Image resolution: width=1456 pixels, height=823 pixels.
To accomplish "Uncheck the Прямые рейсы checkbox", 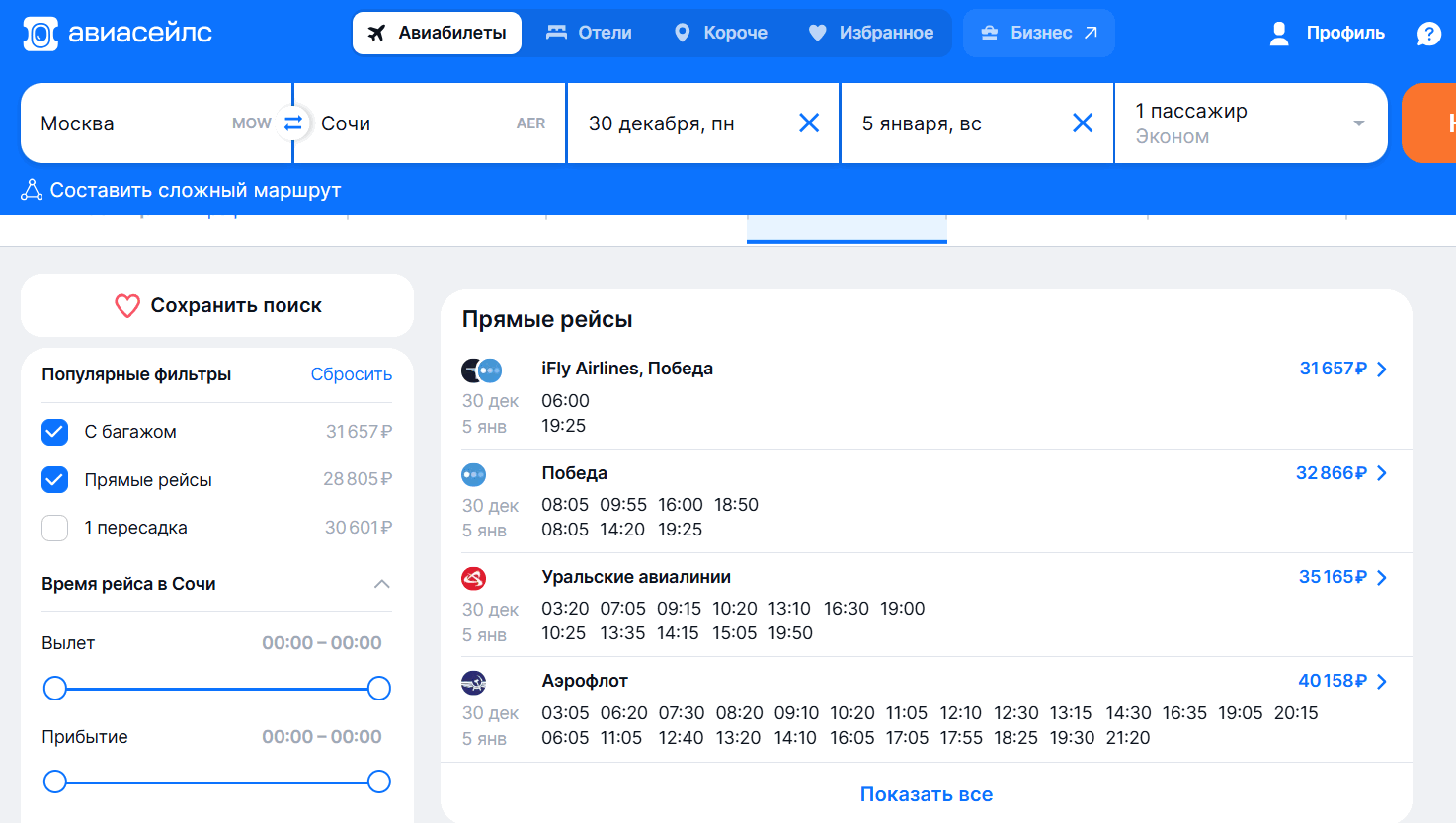I will 55,480.
